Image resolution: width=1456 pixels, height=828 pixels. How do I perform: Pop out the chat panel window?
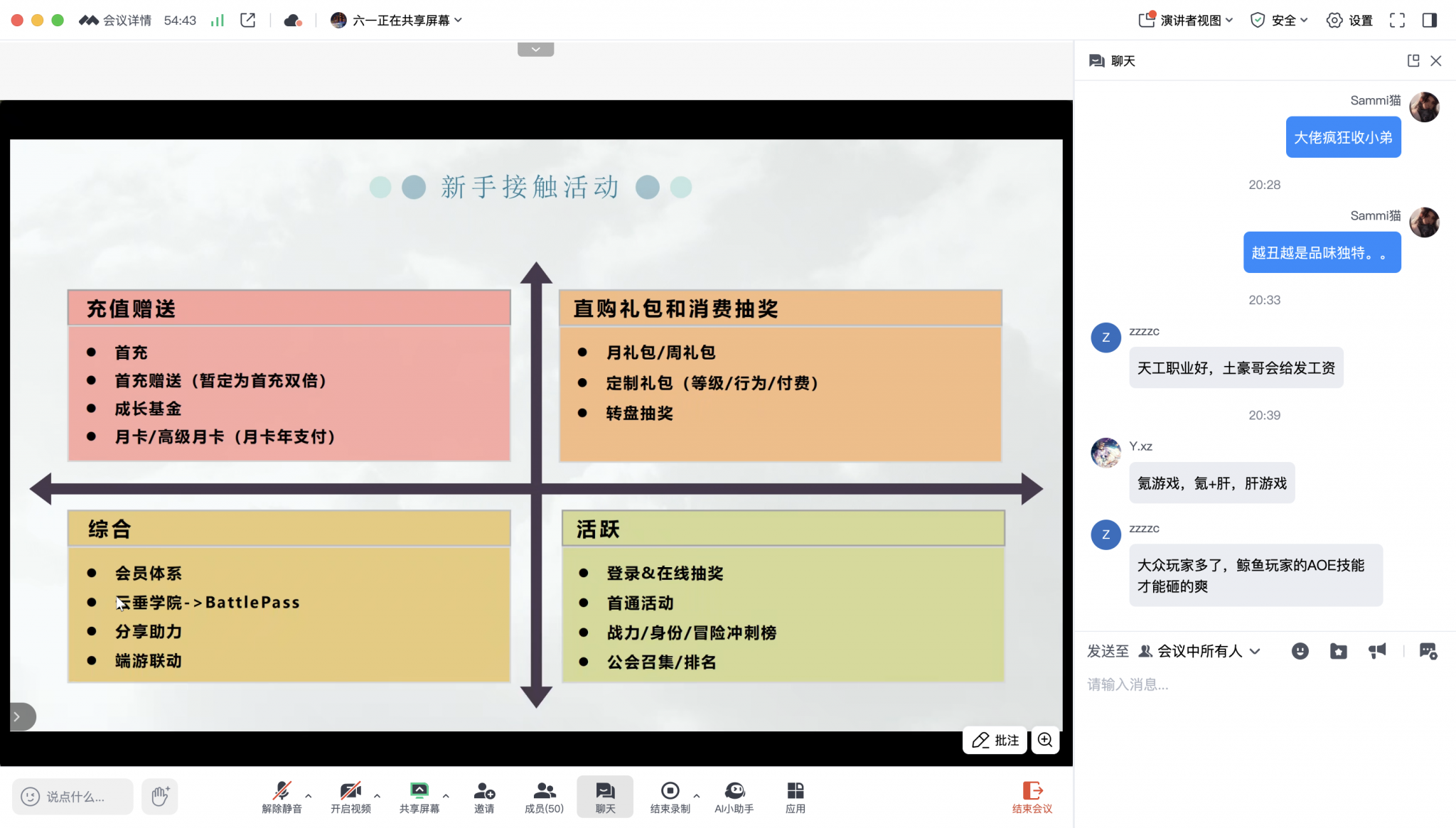click(1413, 61)
